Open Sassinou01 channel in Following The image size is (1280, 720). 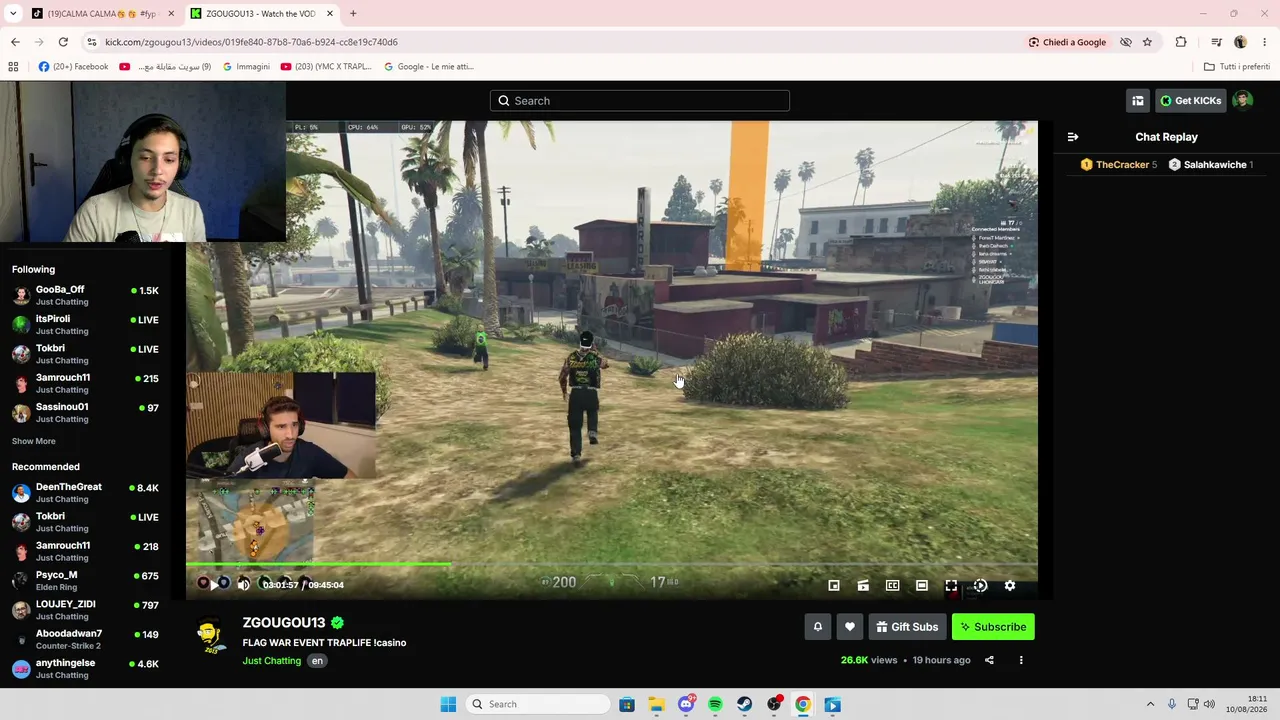[x=85, y=412]
